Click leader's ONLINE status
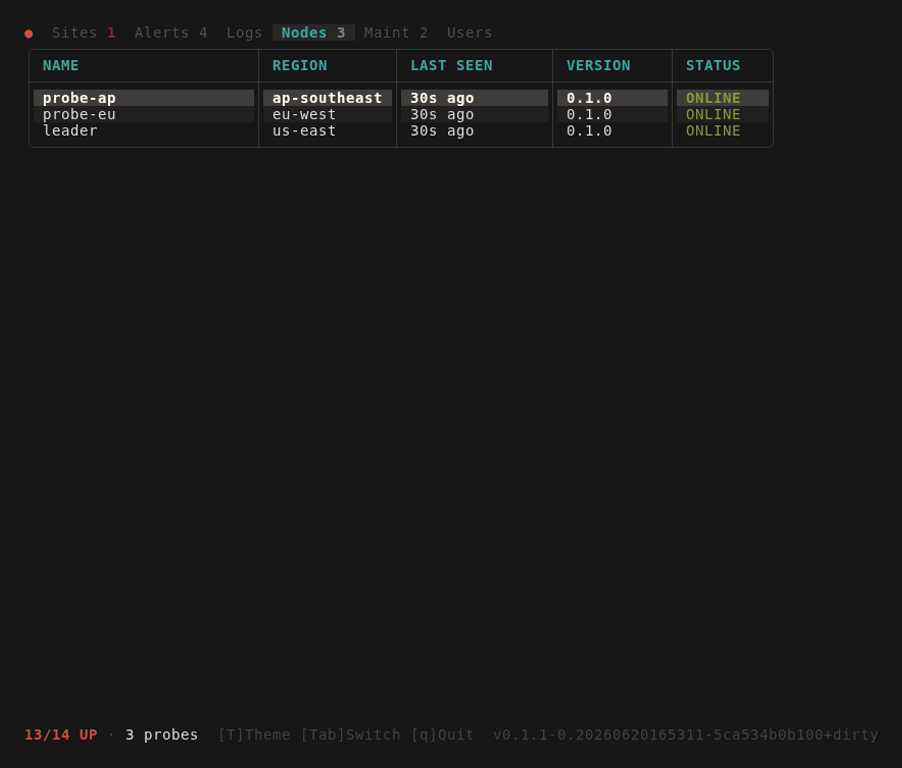Image resolution: width=902 pixels, height=768 pixels. pos(713,131)
